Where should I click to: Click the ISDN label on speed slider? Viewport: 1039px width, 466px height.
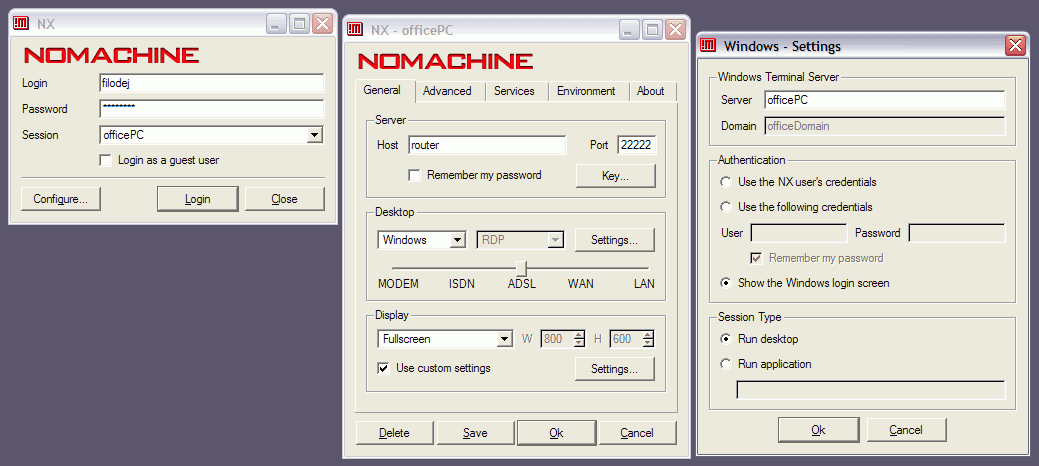[x=461, y=284]
